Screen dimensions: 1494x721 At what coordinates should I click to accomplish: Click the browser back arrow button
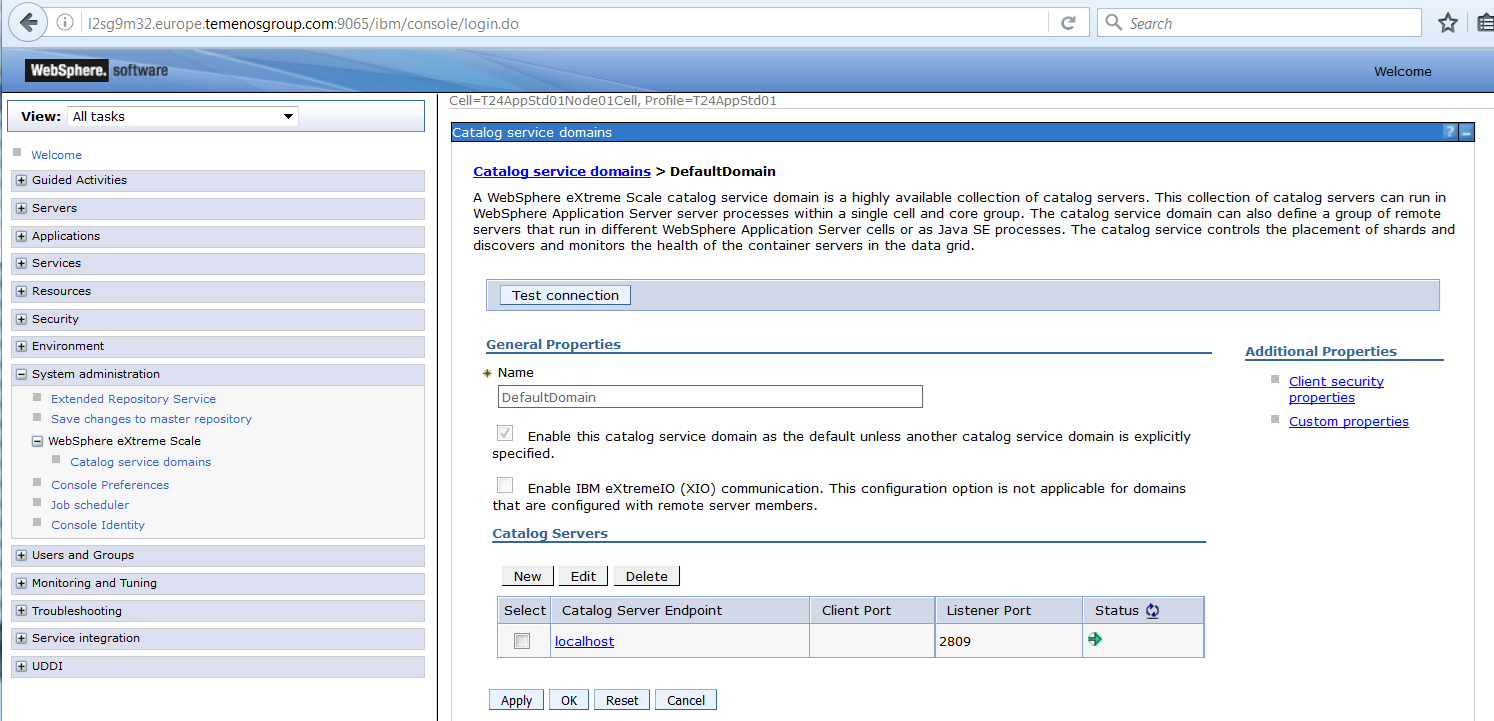28,23
